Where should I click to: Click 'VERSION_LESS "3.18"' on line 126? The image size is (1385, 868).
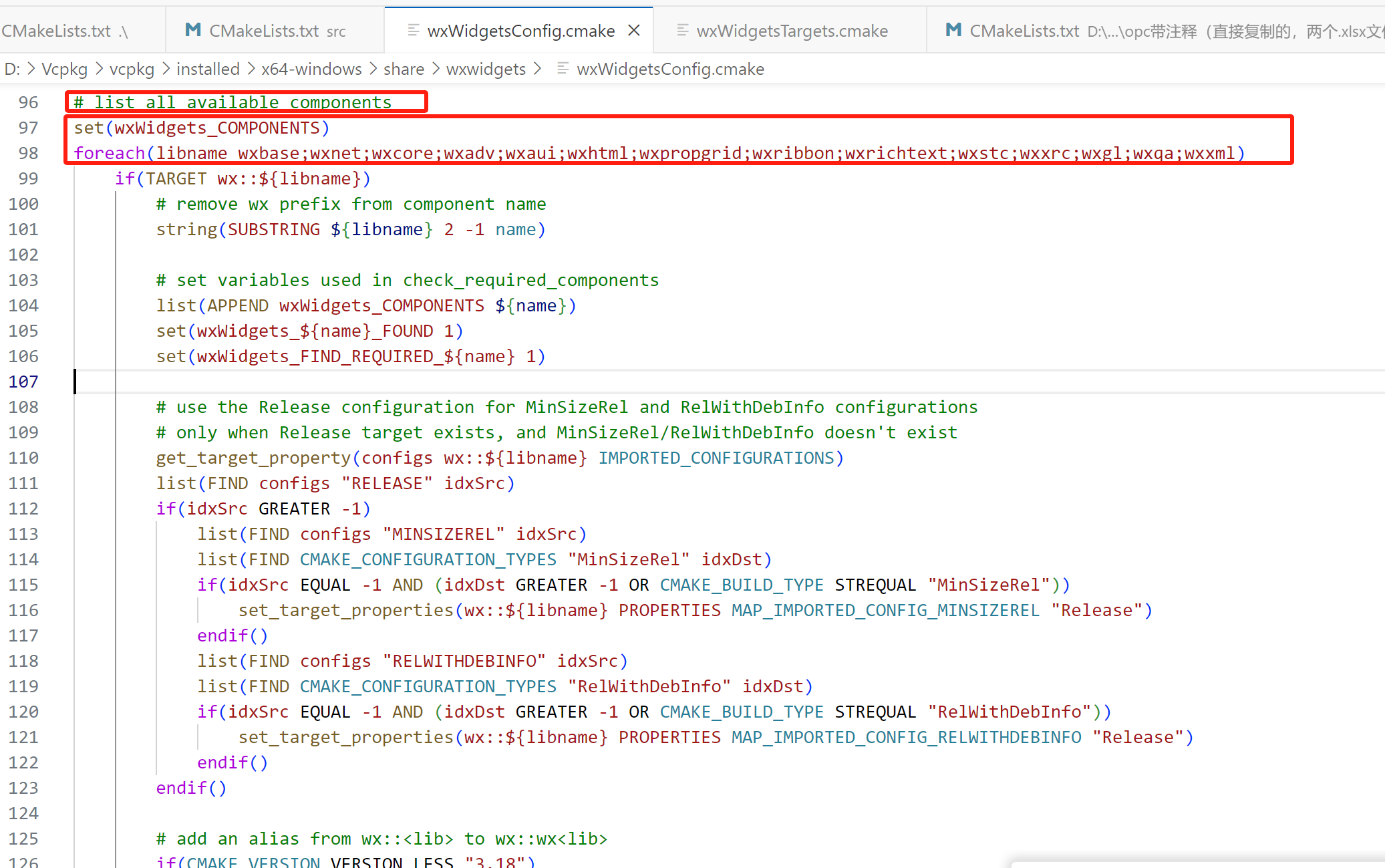428,861
